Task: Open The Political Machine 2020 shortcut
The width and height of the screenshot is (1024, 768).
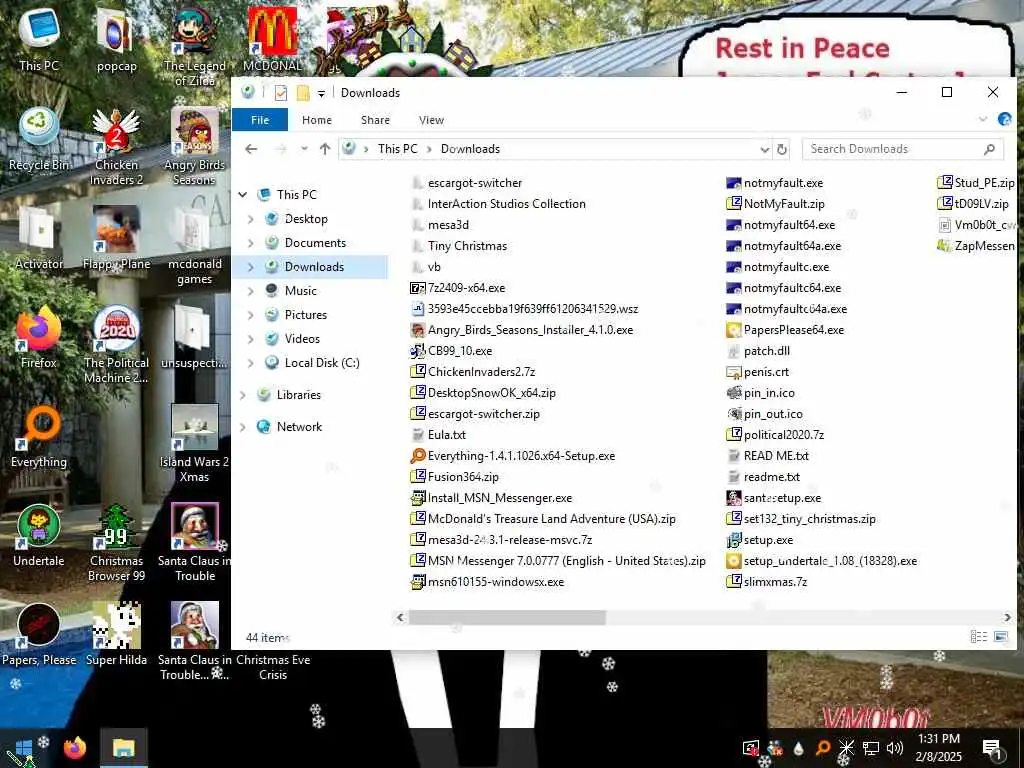Action: point(116,344)
